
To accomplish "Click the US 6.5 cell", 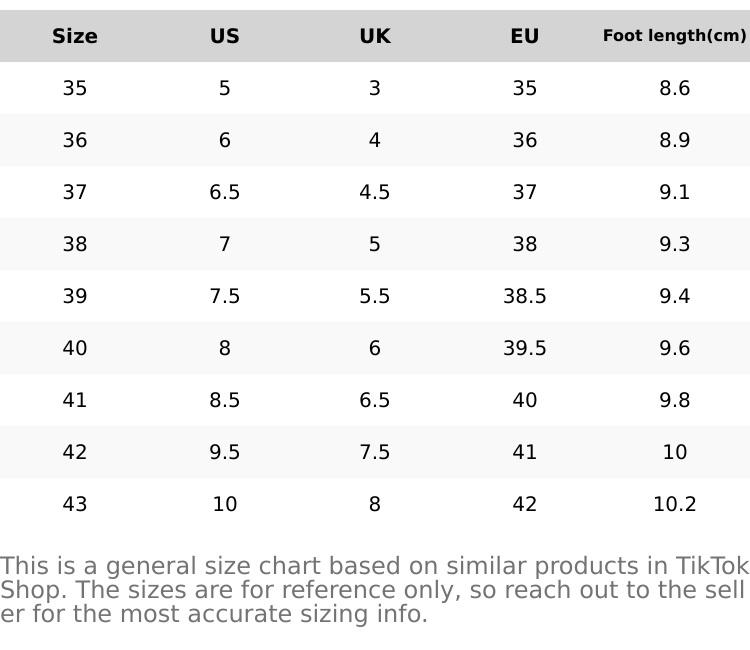I will (225, 192).
